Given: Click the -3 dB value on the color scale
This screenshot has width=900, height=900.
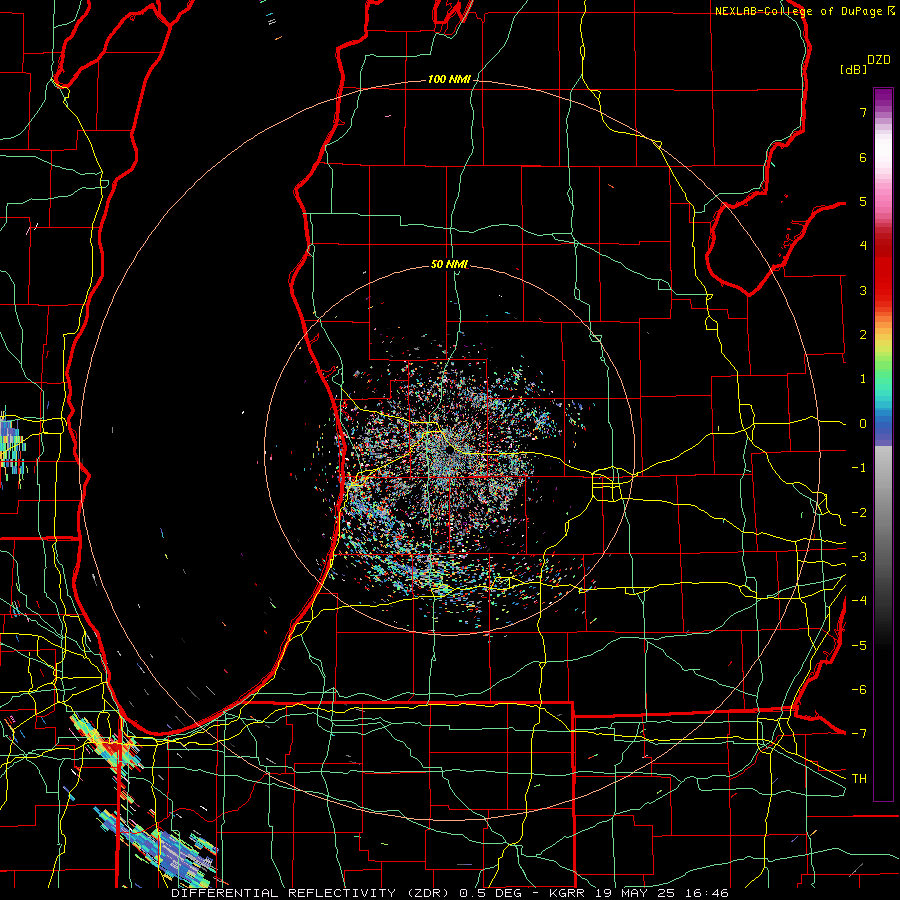Looking at the screenshot, I should (x=859, y=557).
